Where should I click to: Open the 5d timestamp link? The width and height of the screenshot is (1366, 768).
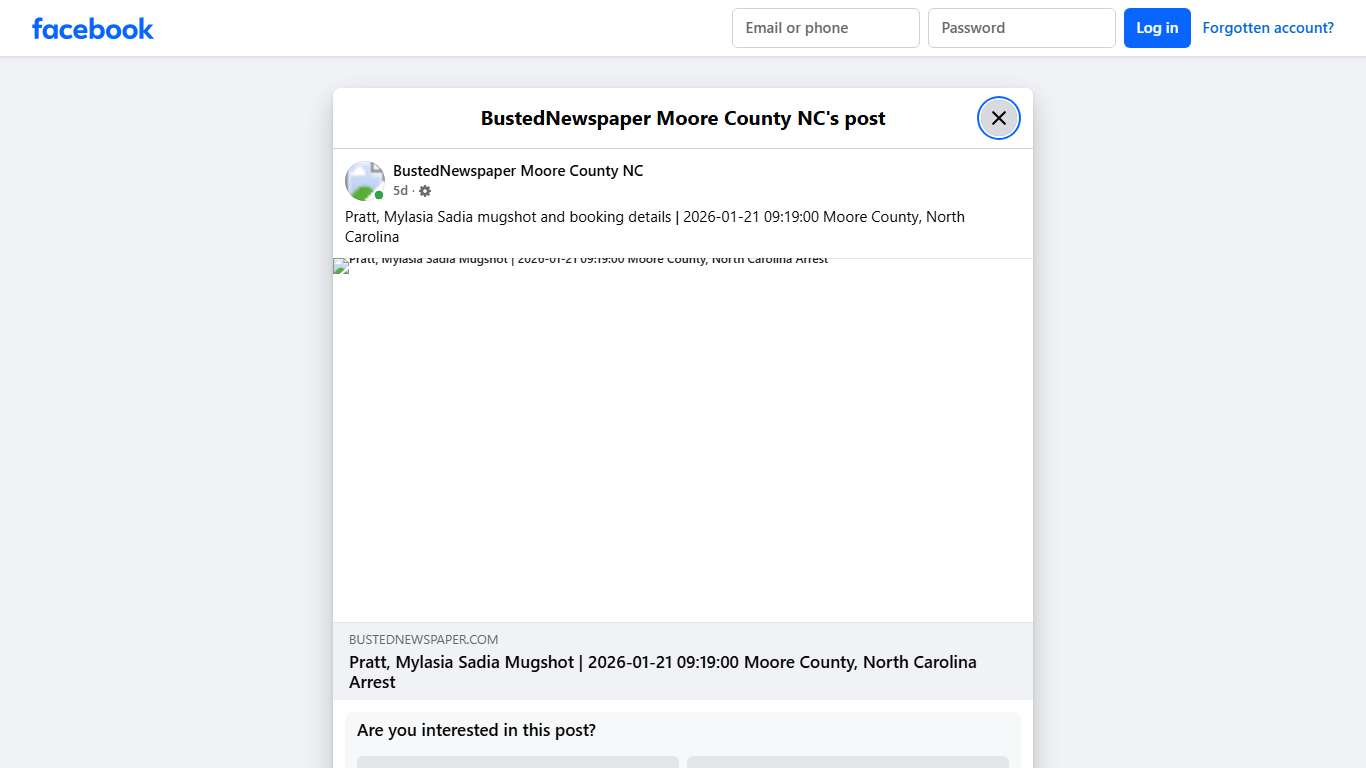click(400, 190)
